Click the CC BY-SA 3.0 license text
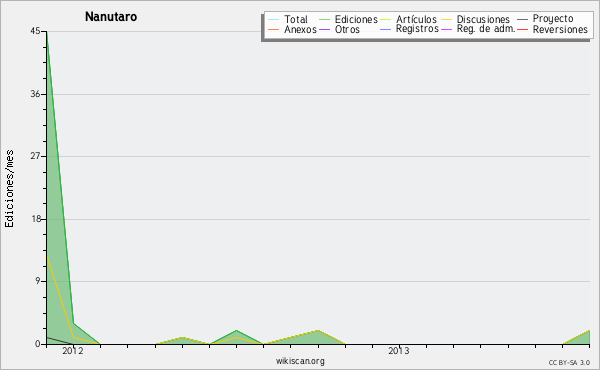 click(x=569, y=363)
